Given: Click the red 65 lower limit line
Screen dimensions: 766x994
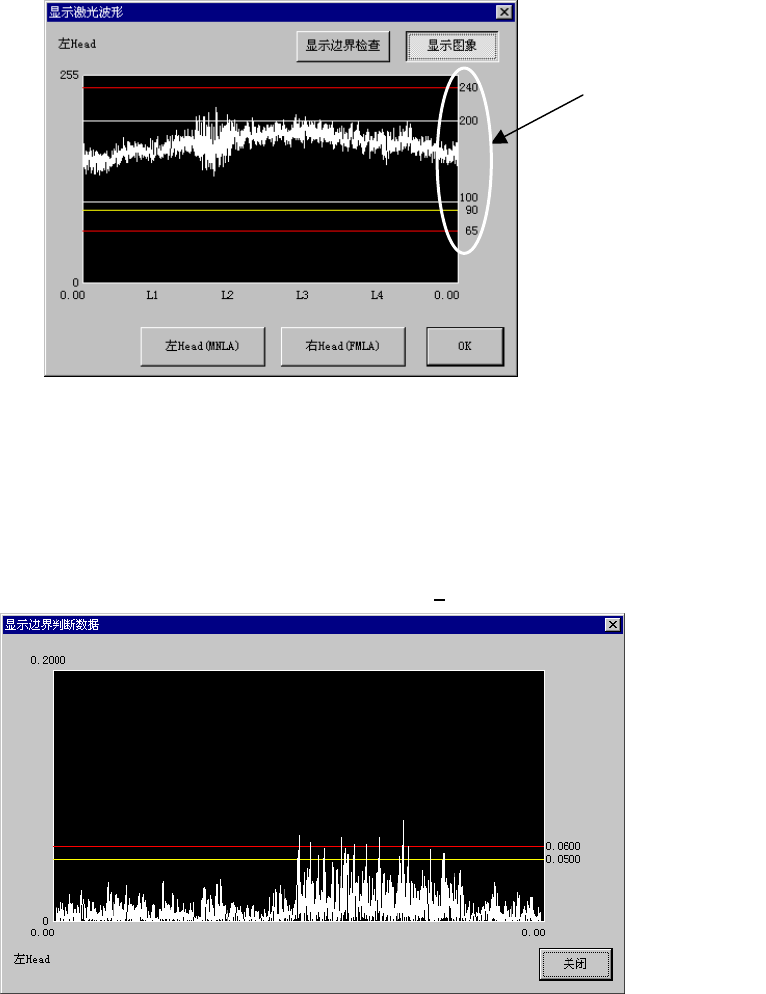Looking at the screenshot, I should coord(270,231).
